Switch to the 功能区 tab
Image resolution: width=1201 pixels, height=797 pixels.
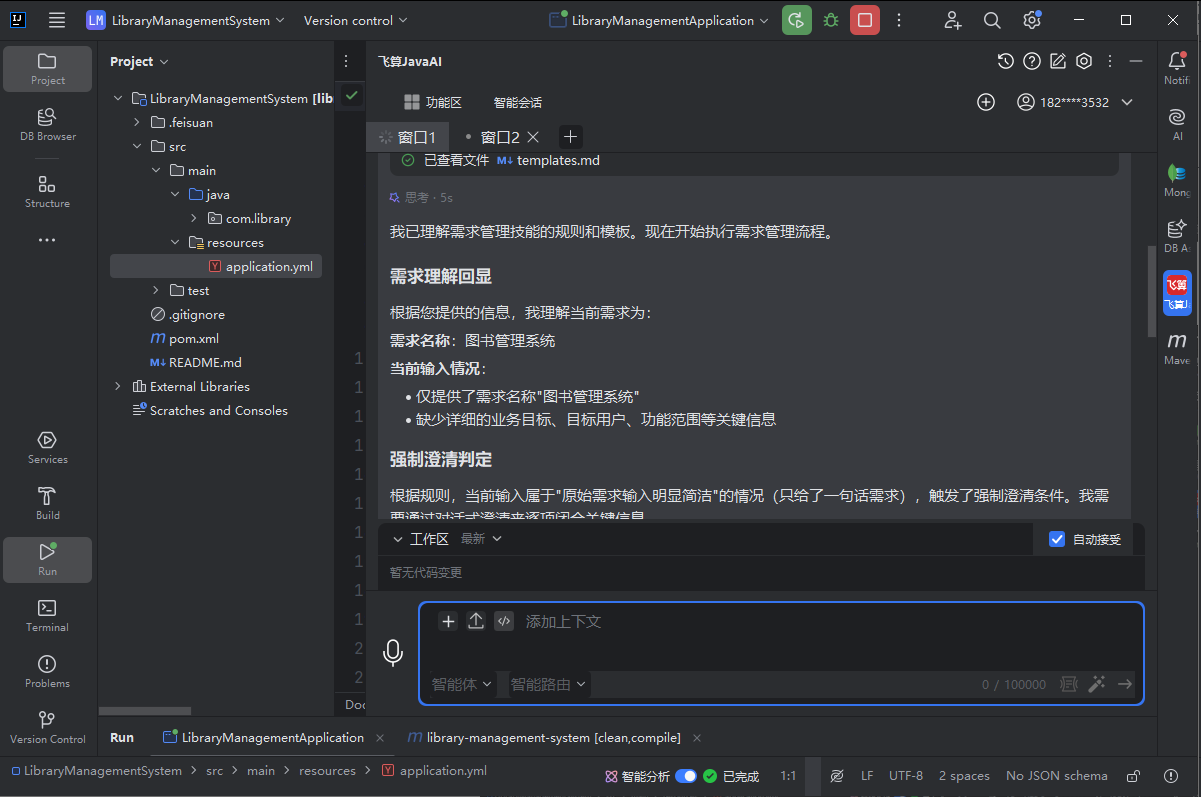[x=432, y=102]
